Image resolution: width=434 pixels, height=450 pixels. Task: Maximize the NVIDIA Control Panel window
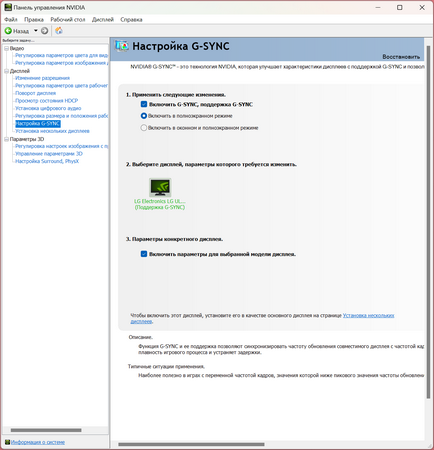pos(400,7)
